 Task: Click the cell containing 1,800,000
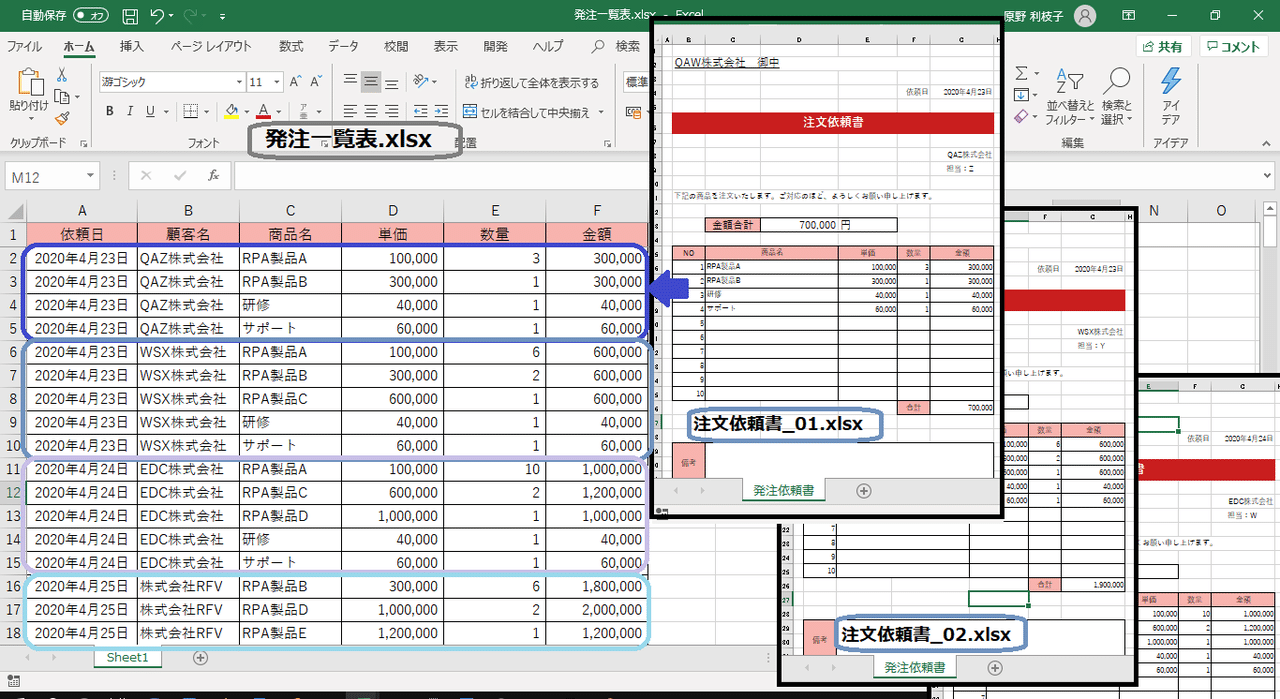[596, 587]
